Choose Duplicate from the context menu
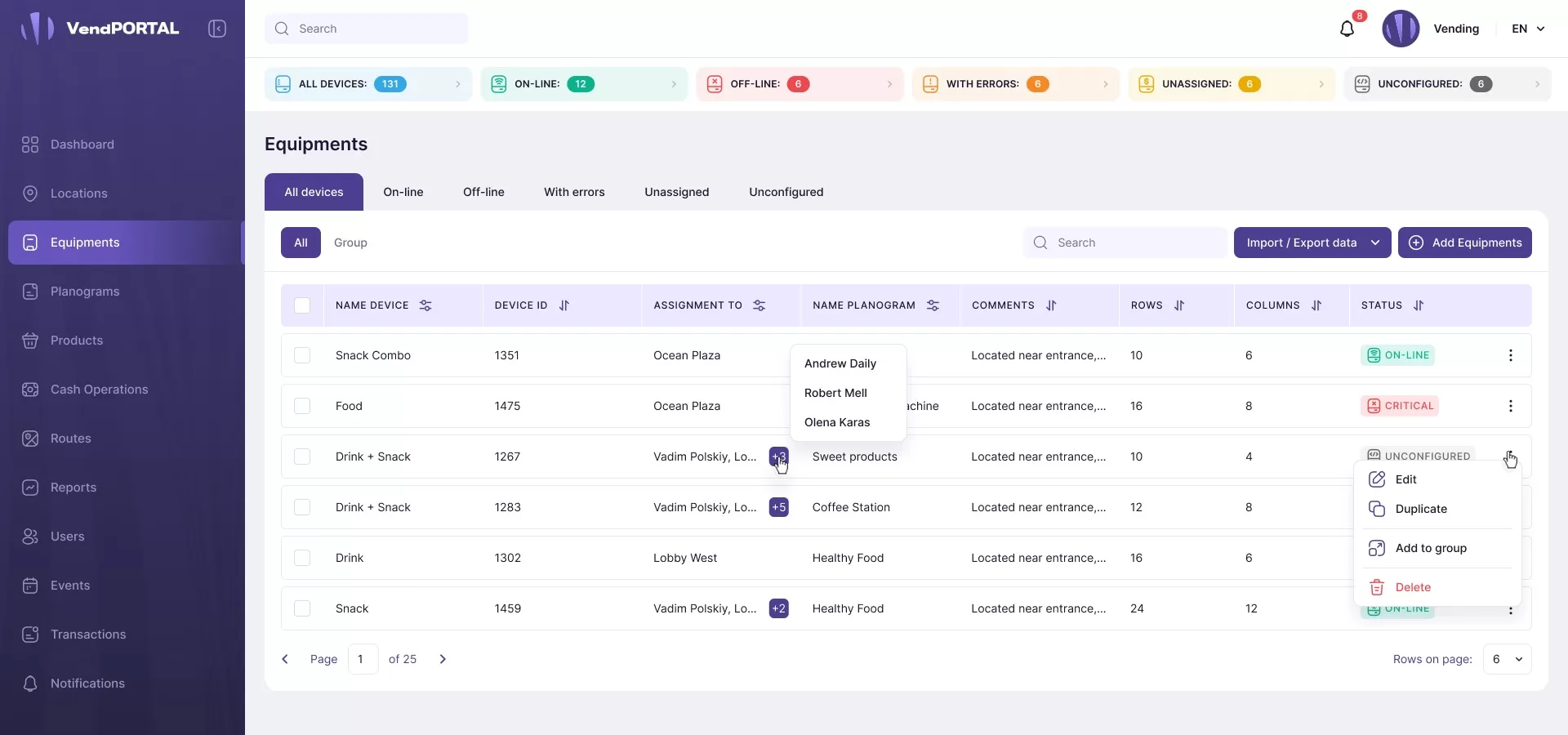1568x735 pixels. pos(1421,509)
